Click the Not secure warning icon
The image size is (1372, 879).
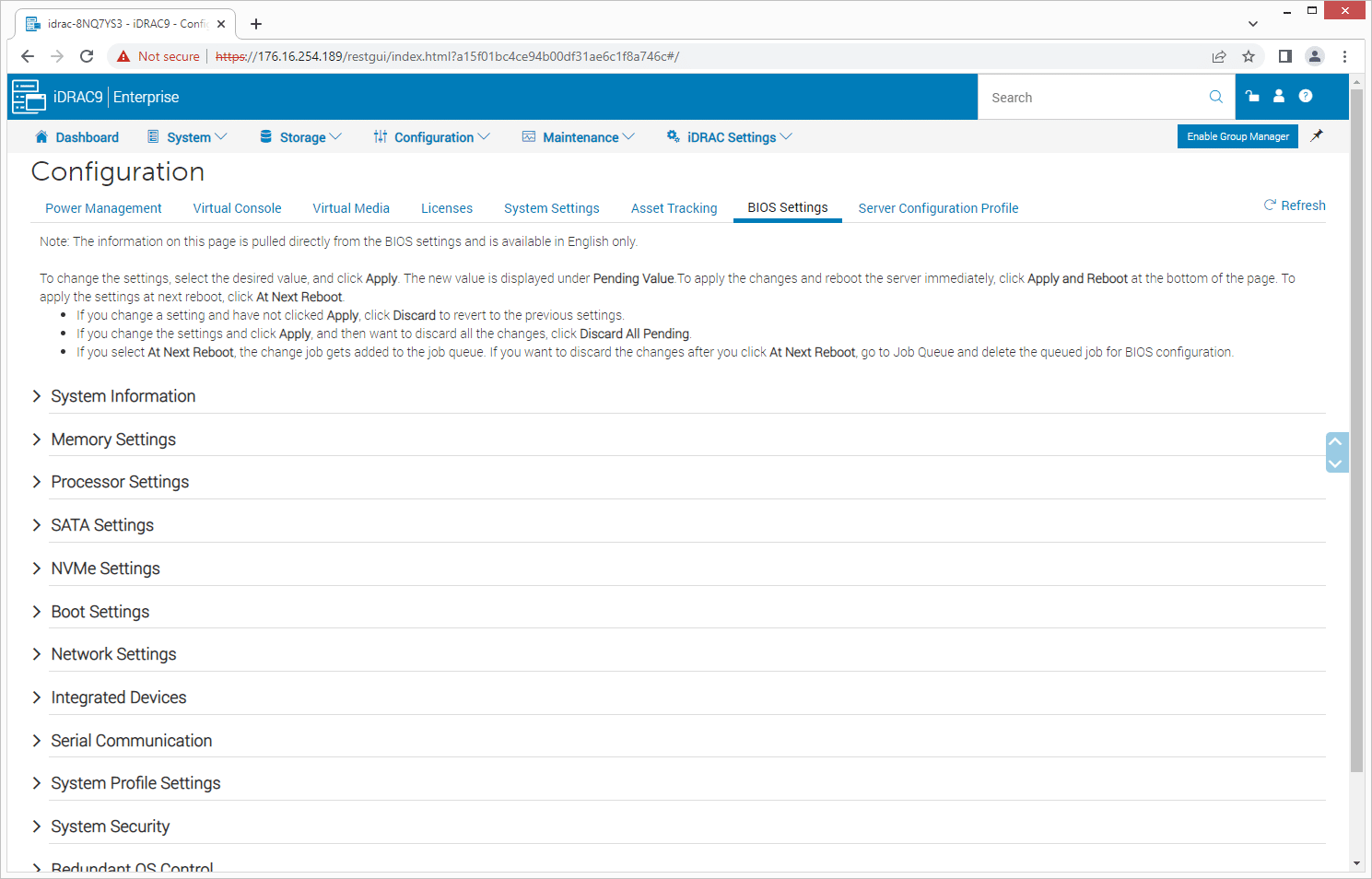[x=123, y=55]
